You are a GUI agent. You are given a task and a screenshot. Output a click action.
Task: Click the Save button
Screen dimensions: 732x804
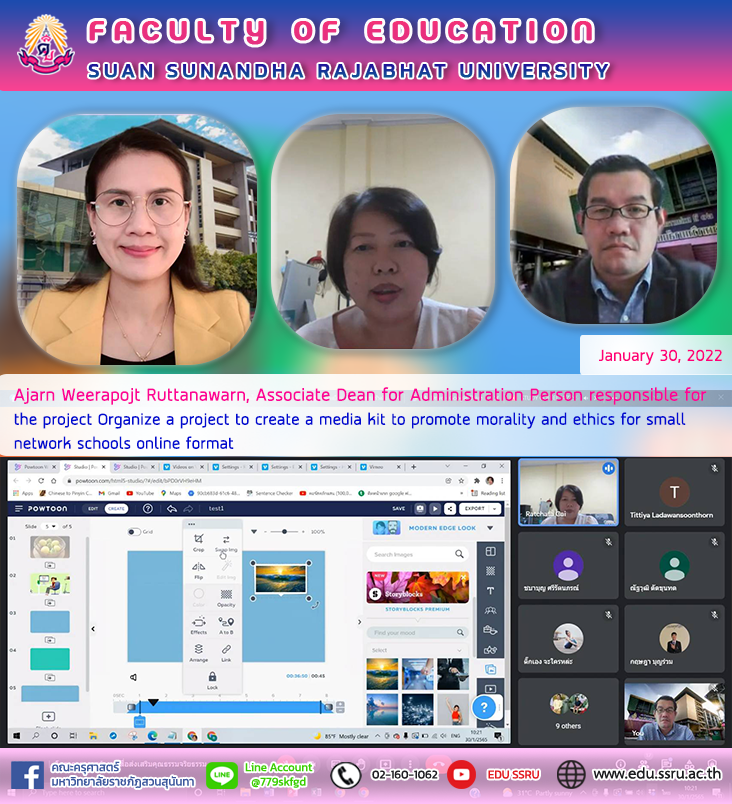pyautogui.click(x=398, y=508)
